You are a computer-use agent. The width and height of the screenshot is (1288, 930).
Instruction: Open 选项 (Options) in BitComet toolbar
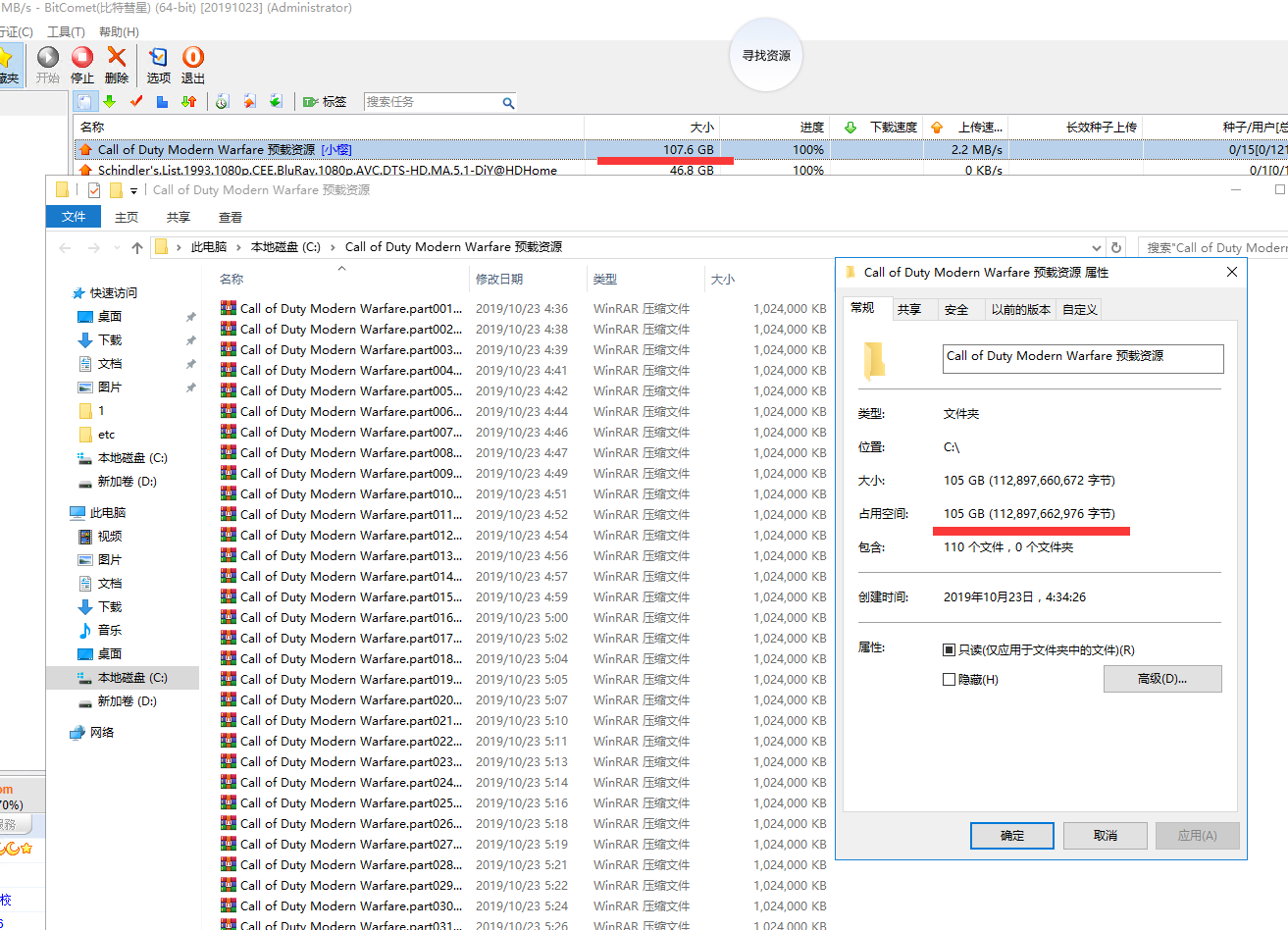click(158, 65)
